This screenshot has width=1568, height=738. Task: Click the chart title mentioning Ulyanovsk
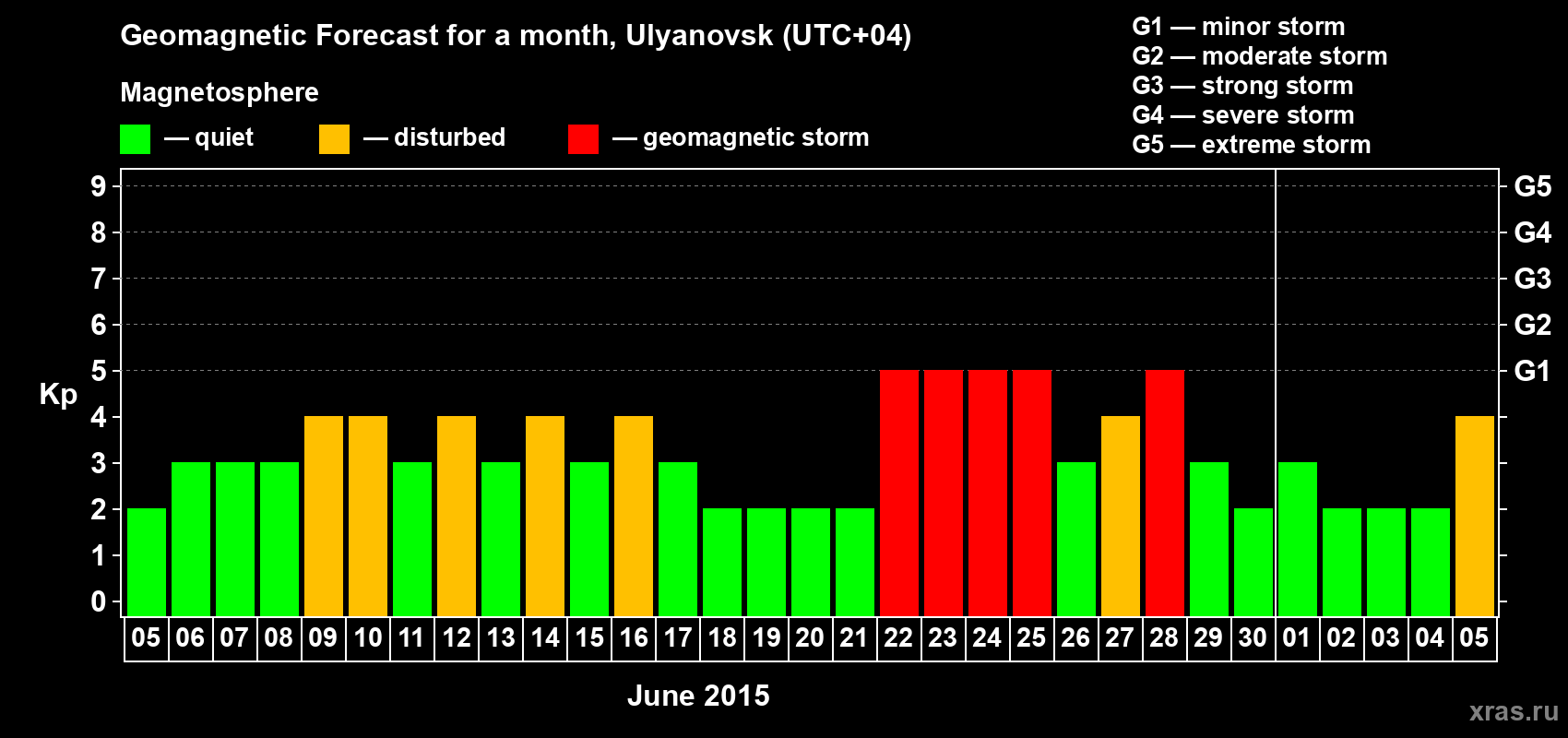[516, 36]
